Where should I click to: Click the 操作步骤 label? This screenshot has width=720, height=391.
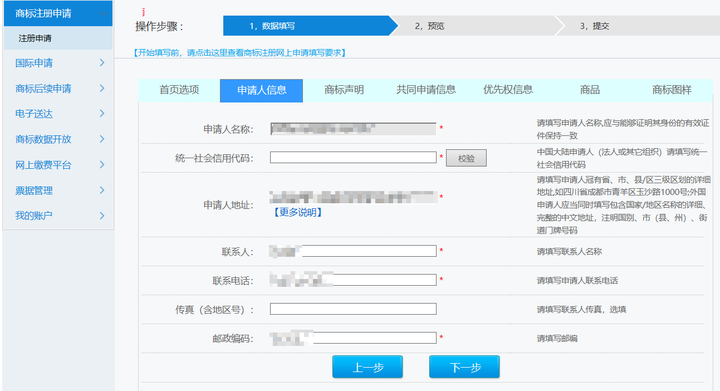[x=159, y=27]
